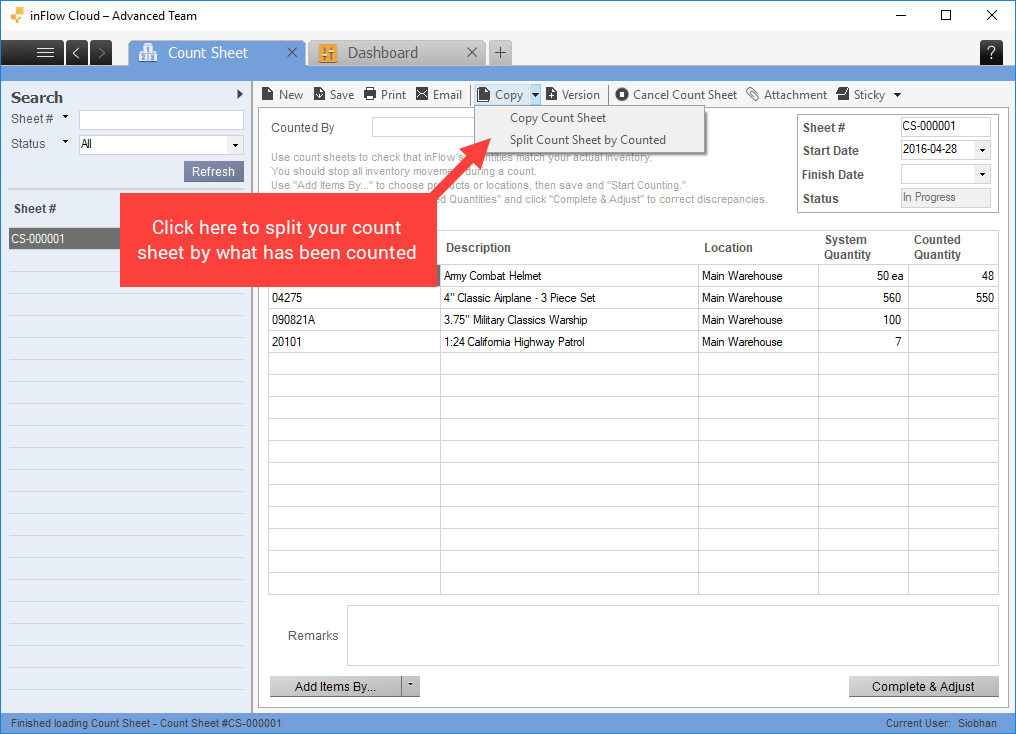Collapse the Search panel arrow
1016x734 pixels.
[x=240, y=94]
